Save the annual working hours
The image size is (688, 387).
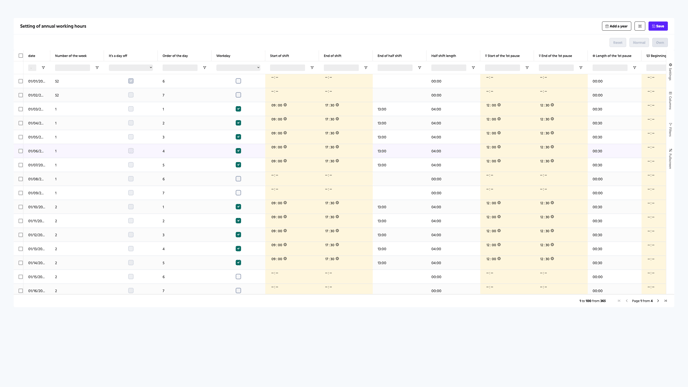click(x=658, y=26)
